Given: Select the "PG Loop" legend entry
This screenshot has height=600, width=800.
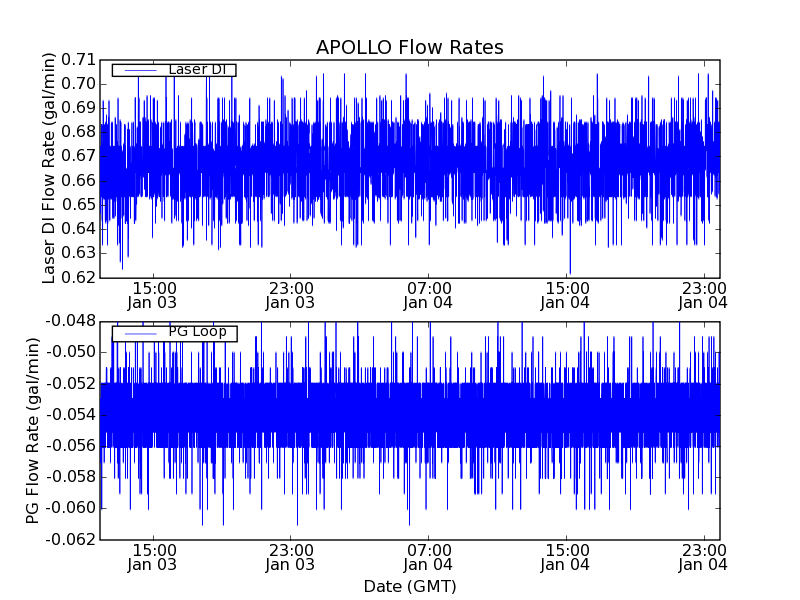Looking at the screenshot, I should pos(174,334).
